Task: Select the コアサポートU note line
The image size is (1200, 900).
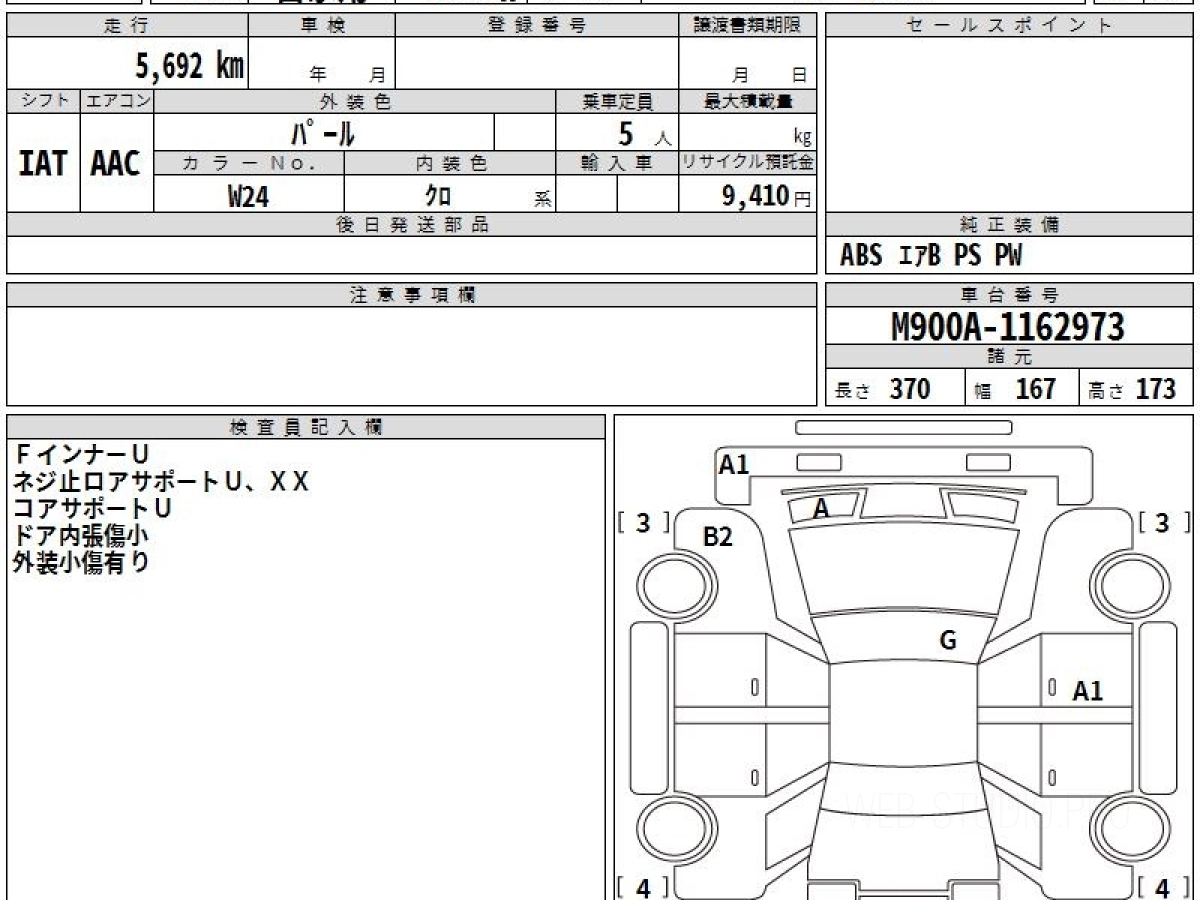Action: 93,508
